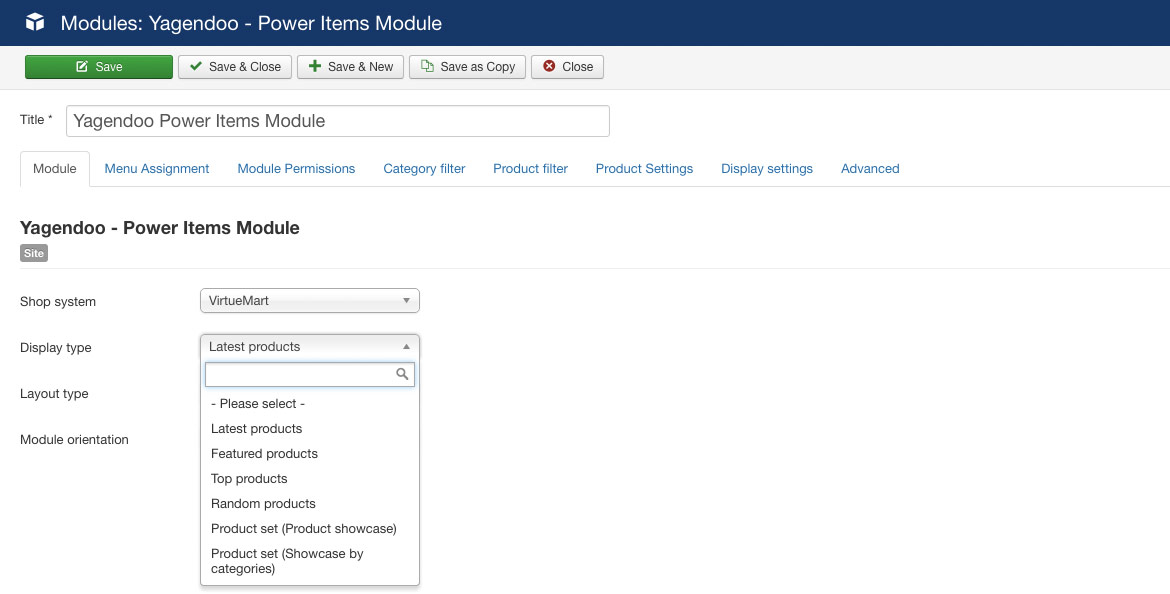Switch to Category filter tab

pyautogui.click(x=424, y=169)
